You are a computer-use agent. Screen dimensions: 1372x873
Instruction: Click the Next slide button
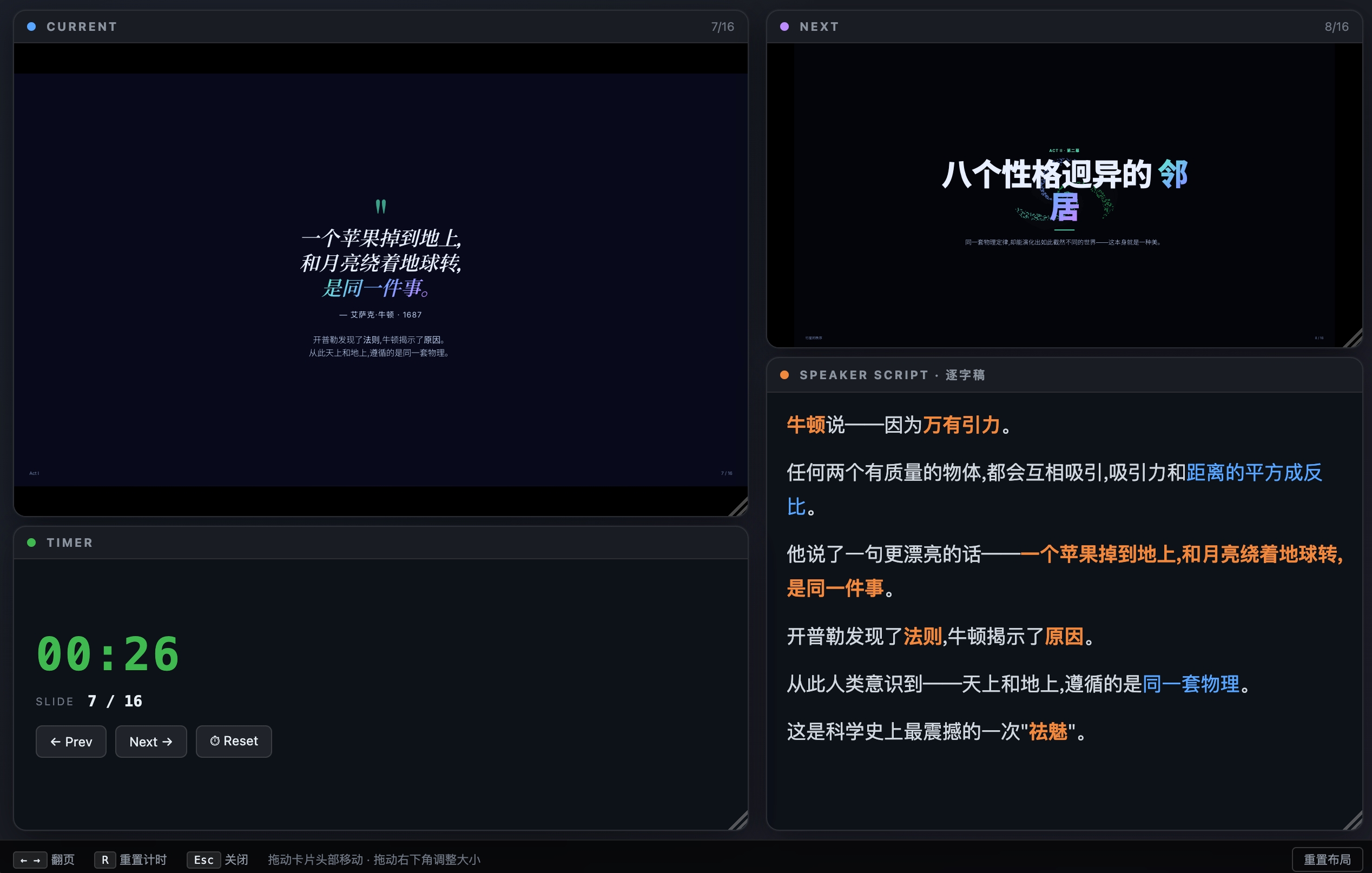click(x=151, y=742)
